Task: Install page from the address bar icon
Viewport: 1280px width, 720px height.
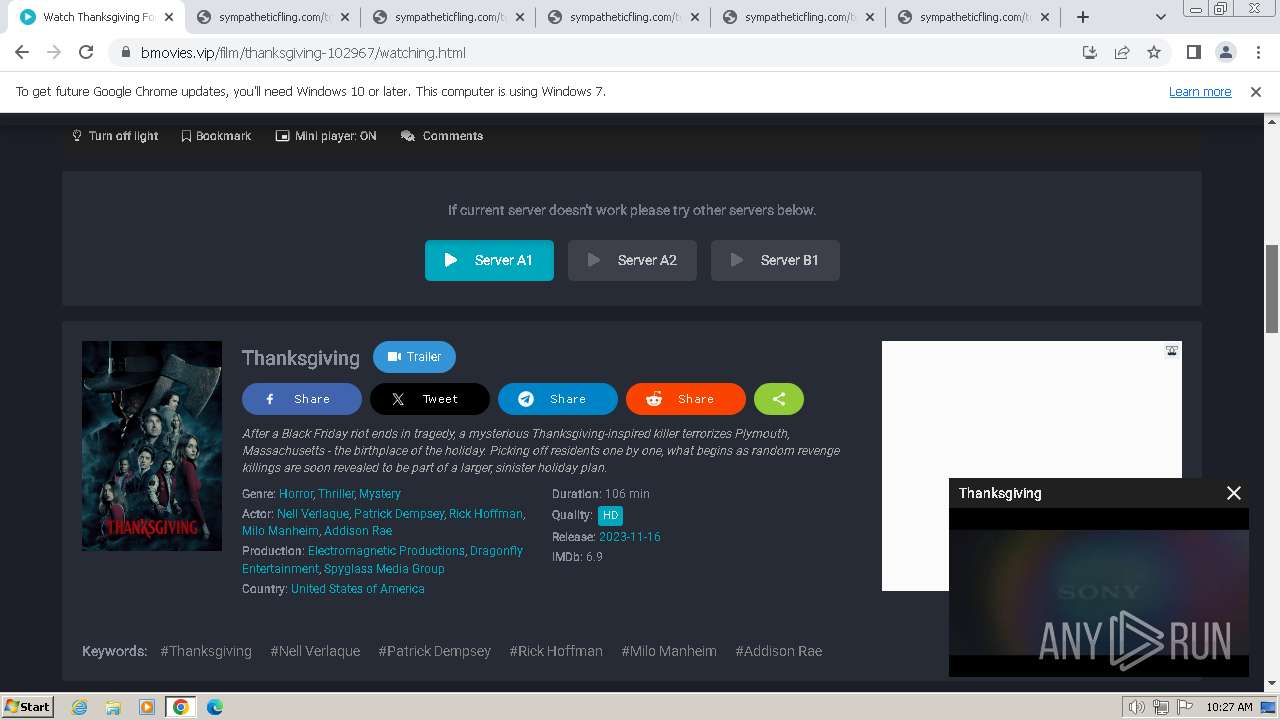Action: tap(1090, 52)
